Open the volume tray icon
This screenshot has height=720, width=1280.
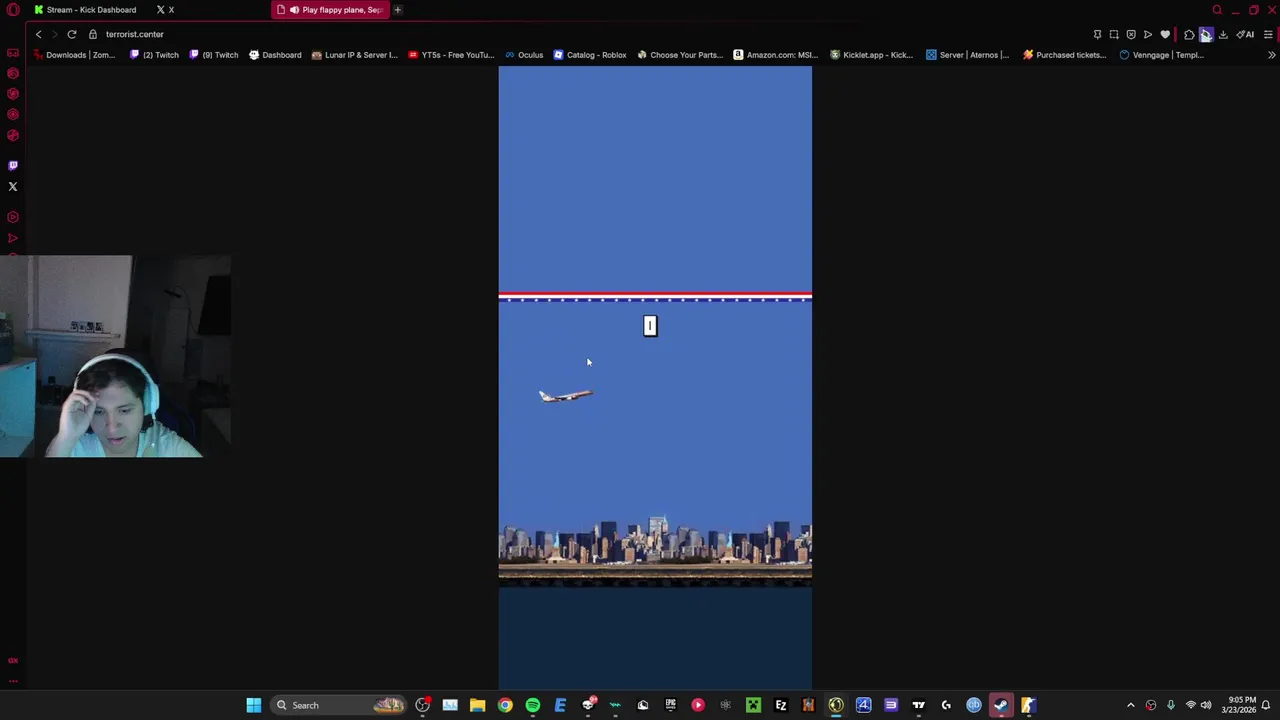[x=1206, y=705]
